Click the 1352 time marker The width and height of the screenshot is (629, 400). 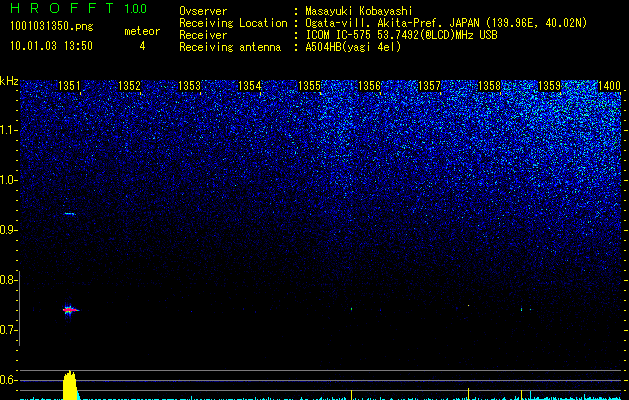(130, 86)
